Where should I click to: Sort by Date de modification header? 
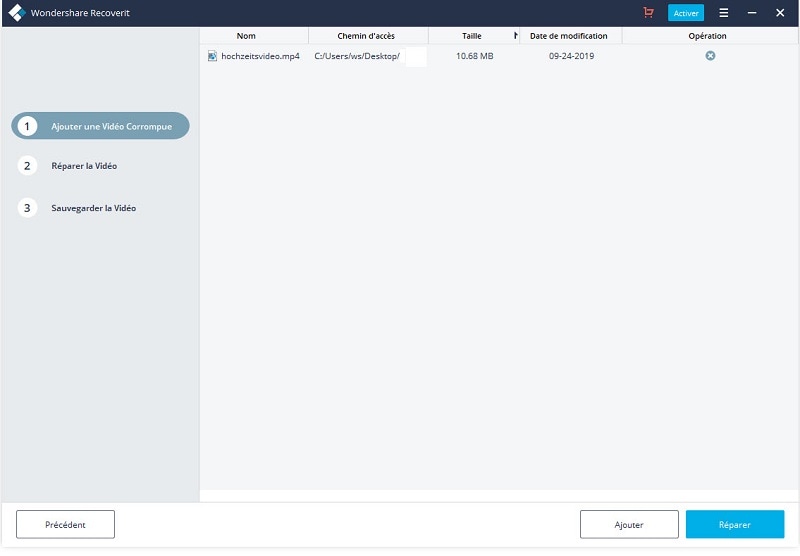[570, 36]
